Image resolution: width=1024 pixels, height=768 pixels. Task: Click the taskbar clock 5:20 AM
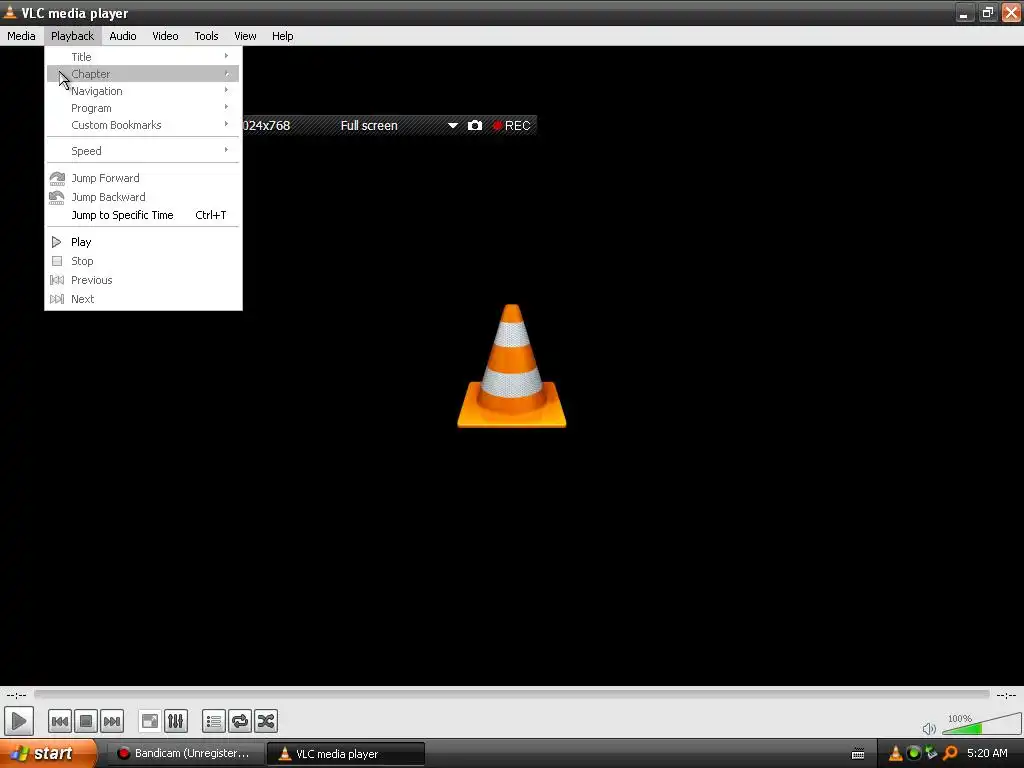click(x=987, y=753)
